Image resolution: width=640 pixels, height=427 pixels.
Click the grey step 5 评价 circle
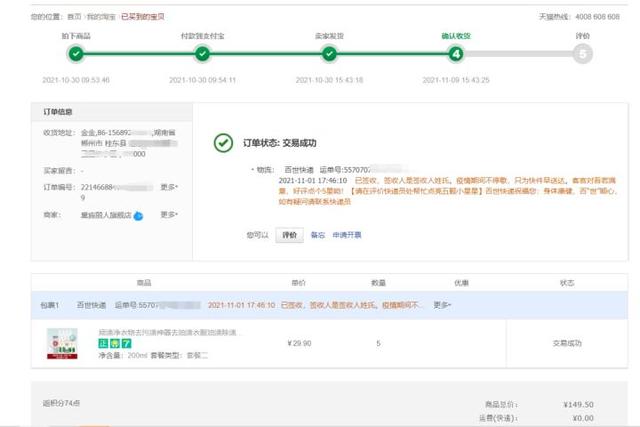(x=582, y=53)
